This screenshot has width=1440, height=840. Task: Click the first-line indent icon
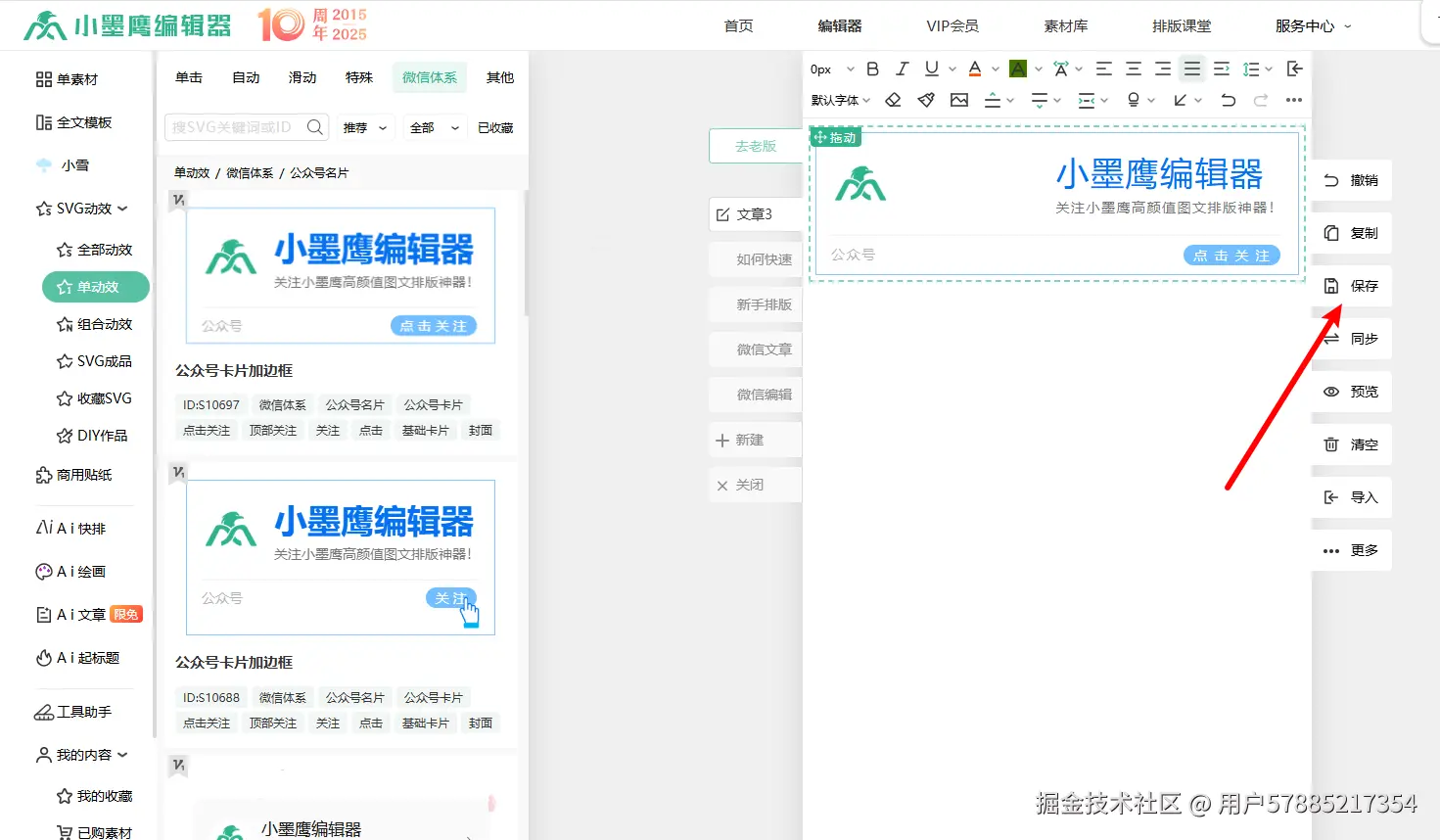1222,69
